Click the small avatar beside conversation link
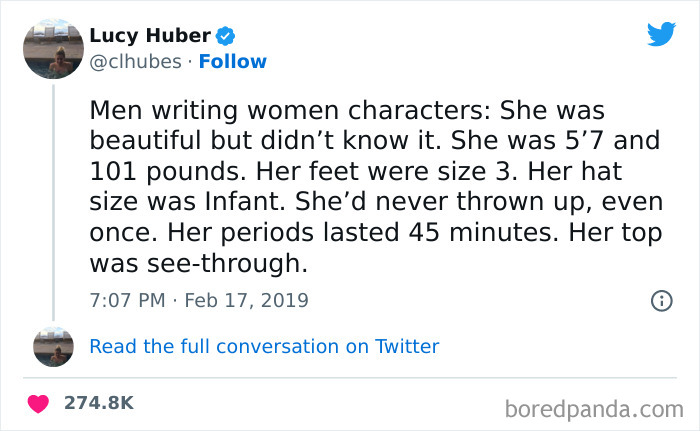 53,347
